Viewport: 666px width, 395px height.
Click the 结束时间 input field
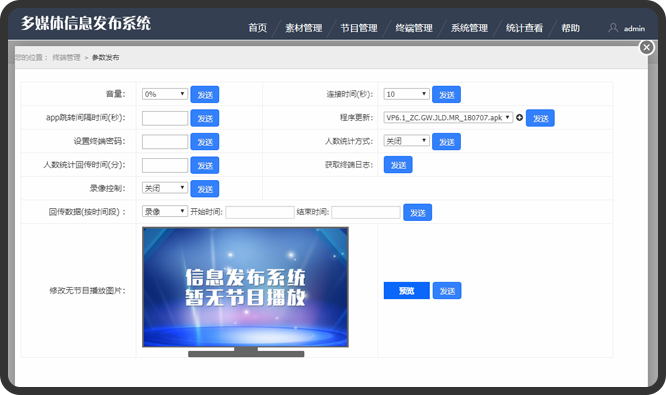coord(366,212)
